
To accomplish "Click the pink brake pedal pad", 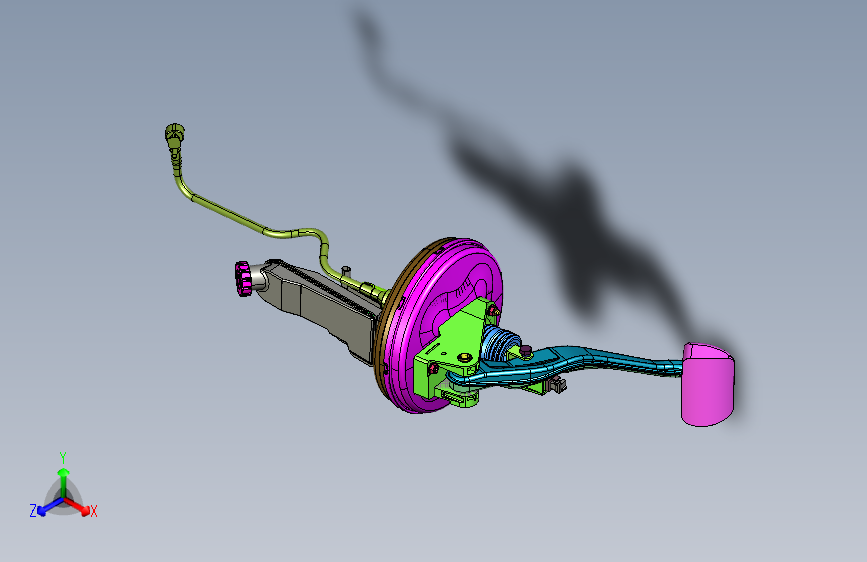I will (x=707, y=385).
